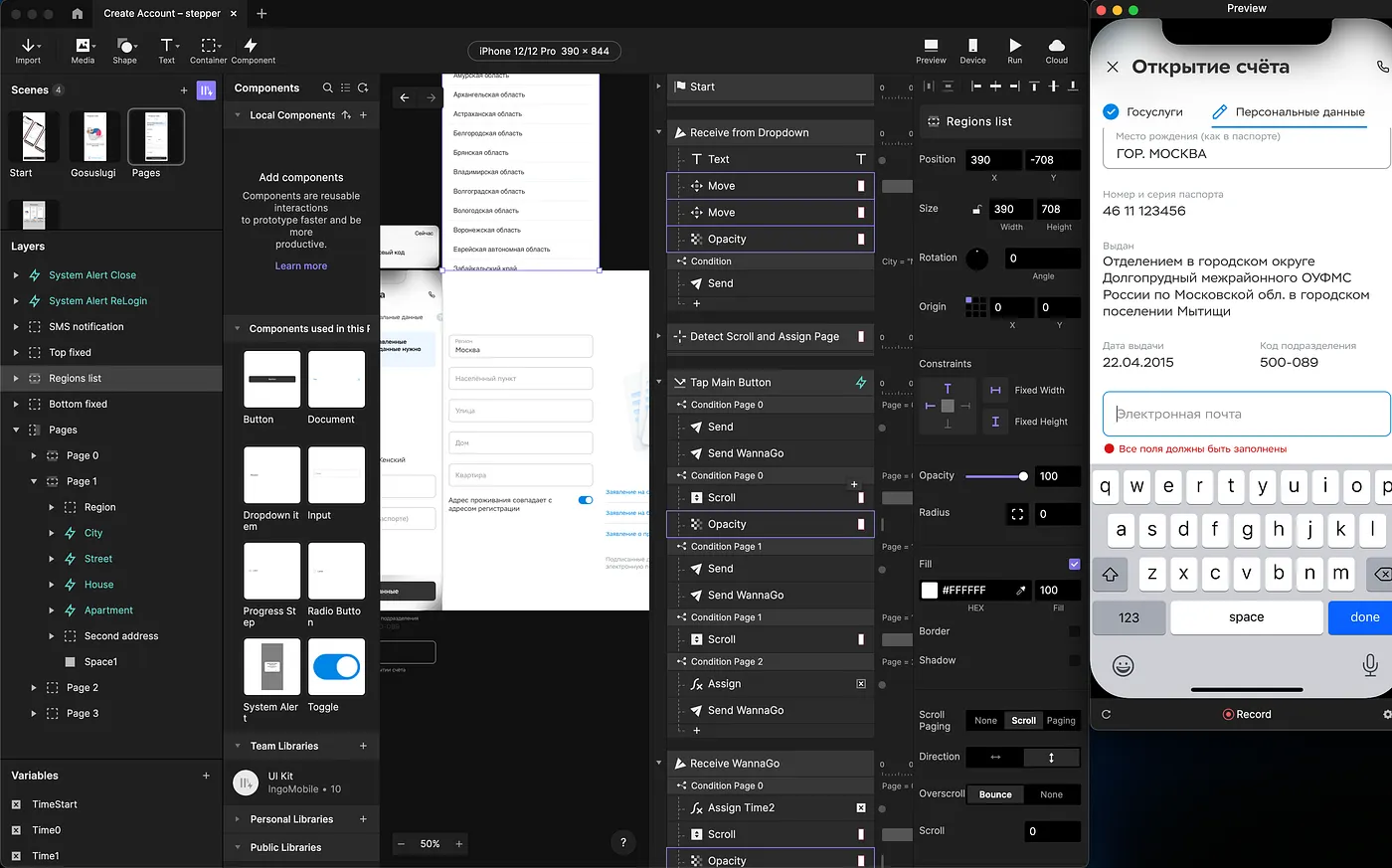
Task: Select the Text tool
Action: (167, 51)
